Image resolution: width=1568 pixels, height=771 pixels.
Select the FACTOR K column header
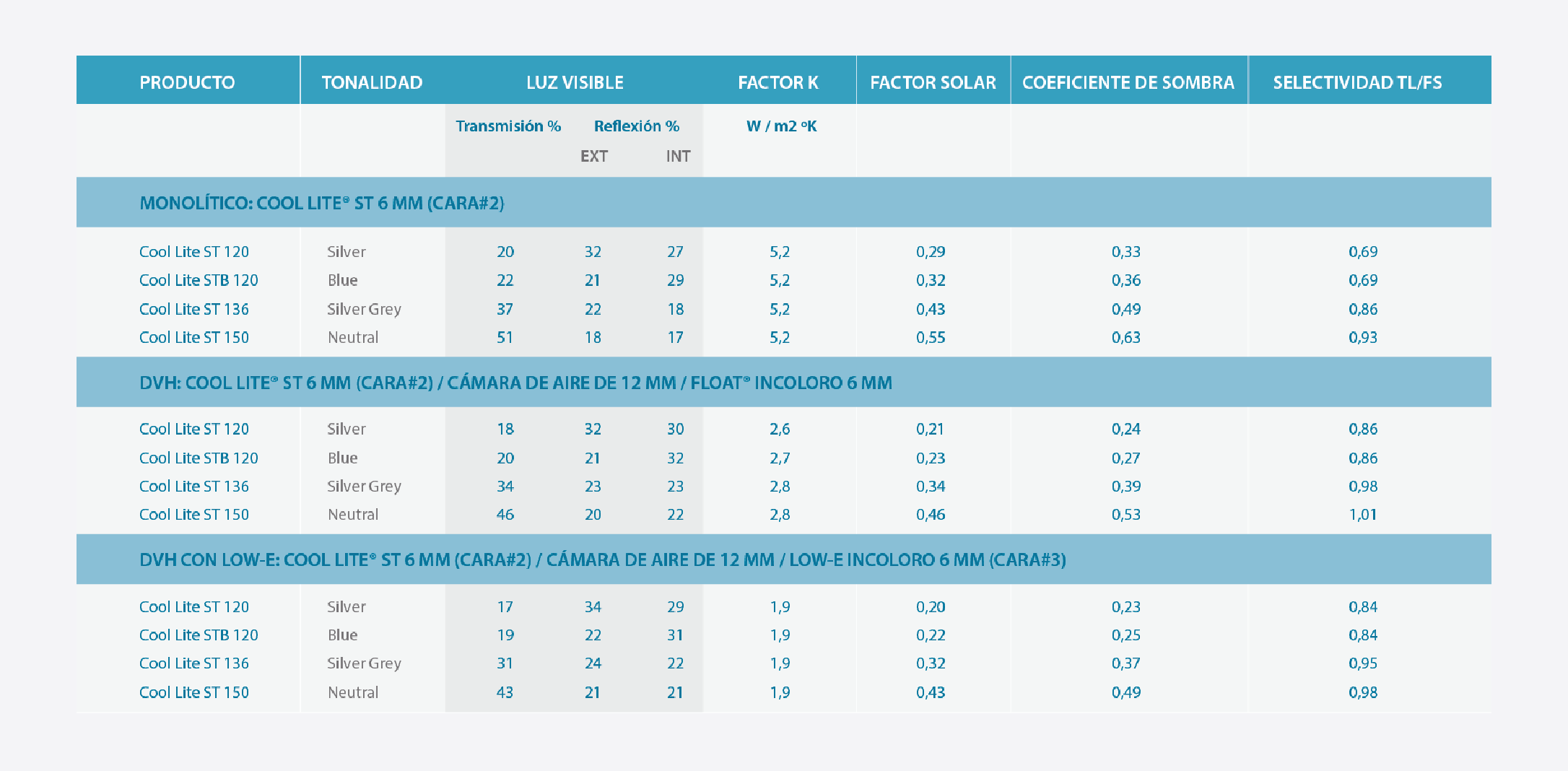tap(778, 82)
